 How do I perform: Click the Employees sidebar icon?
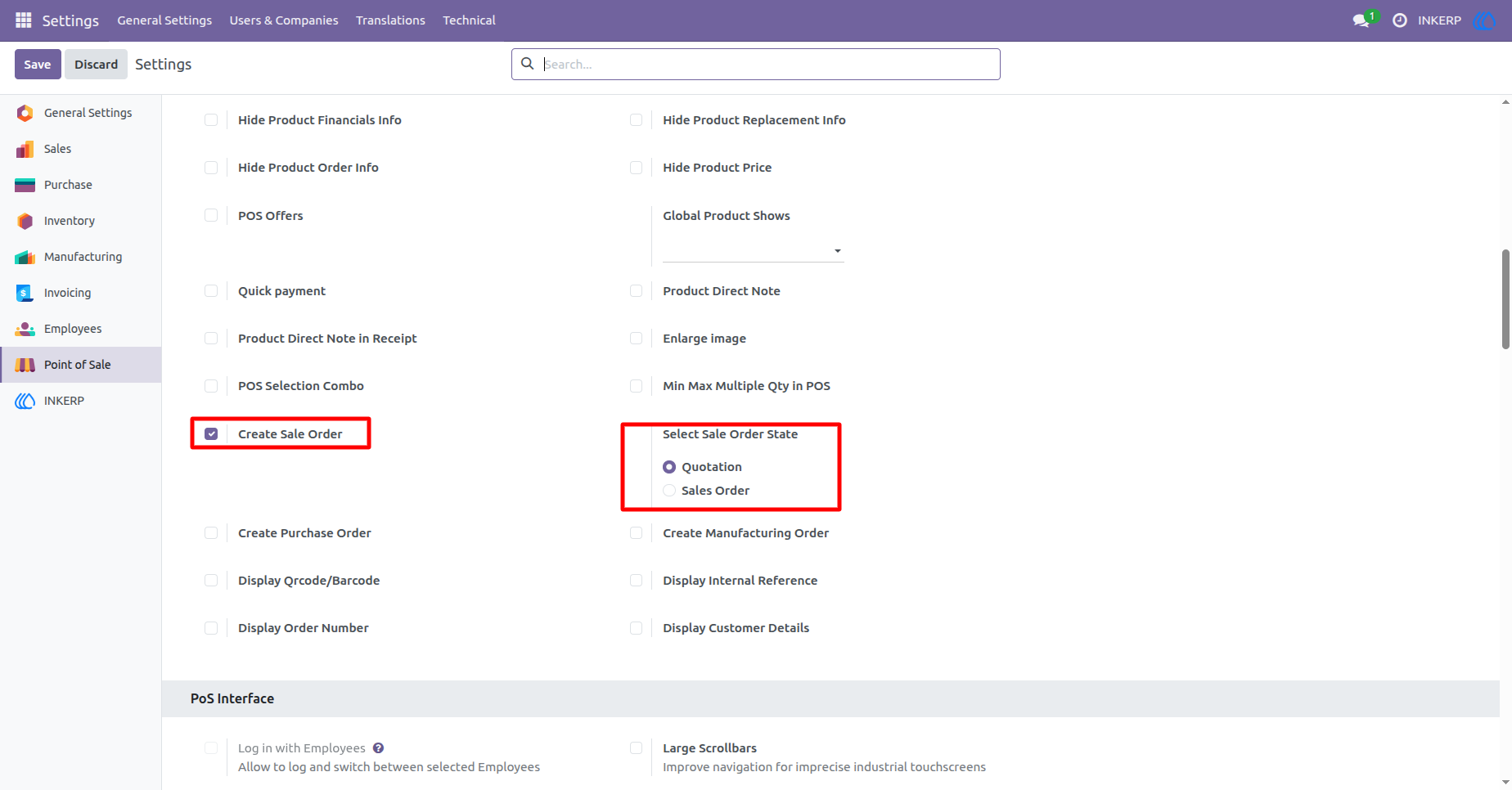point(25,329)
